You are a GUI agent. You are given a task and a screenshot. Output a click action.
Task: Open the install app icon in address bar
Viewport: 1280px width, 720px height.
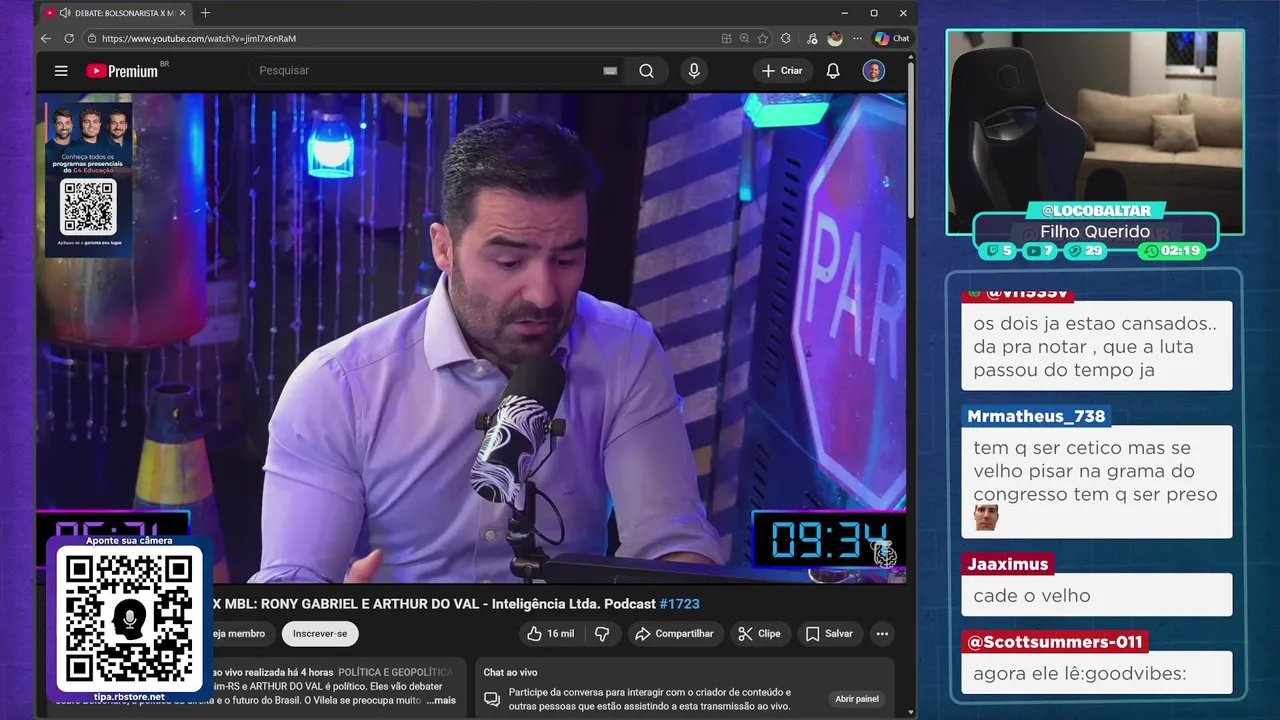[x=727, y=38]
